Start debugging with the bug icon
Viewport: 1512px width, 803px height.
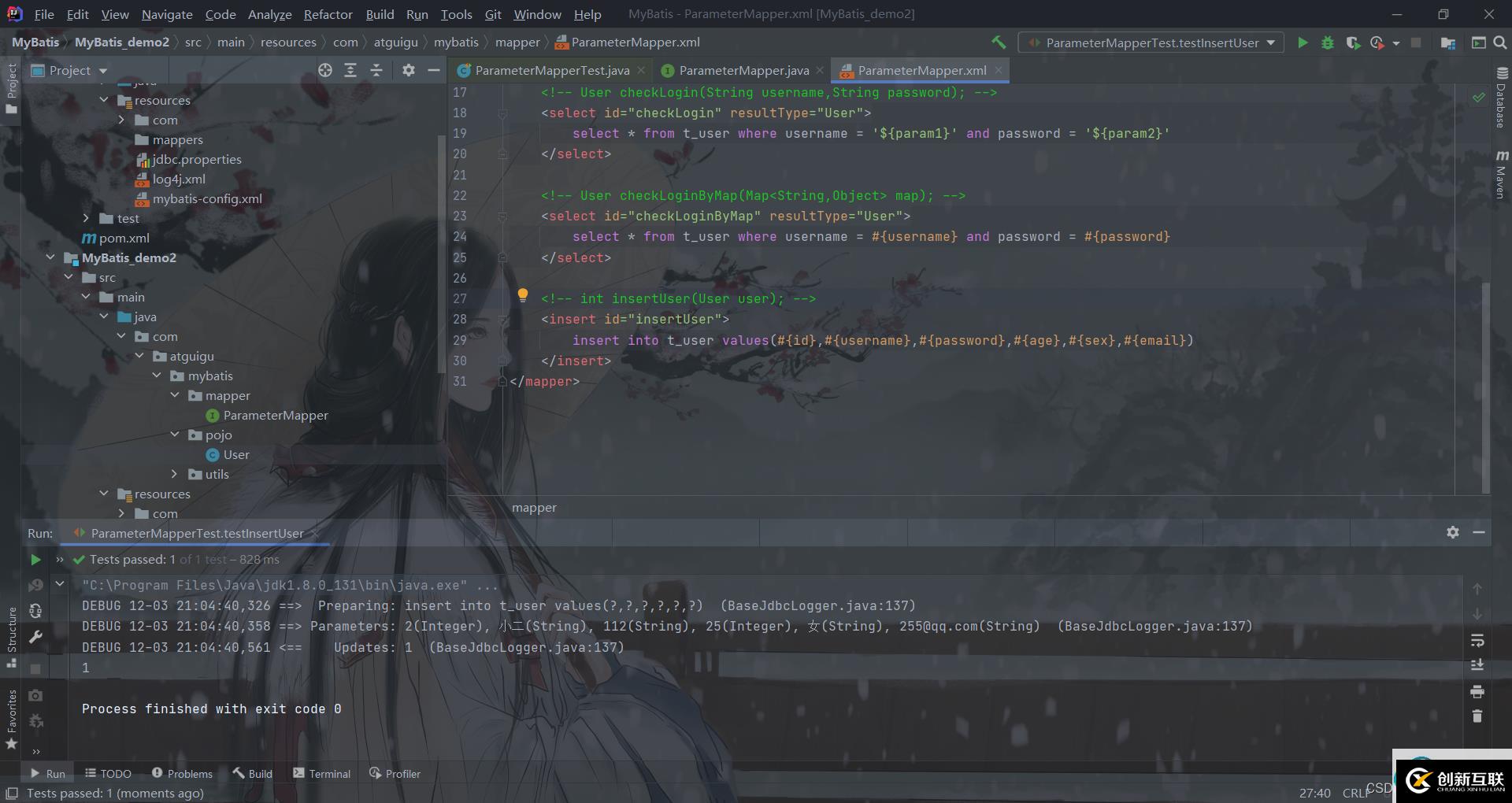[1328, 43]
